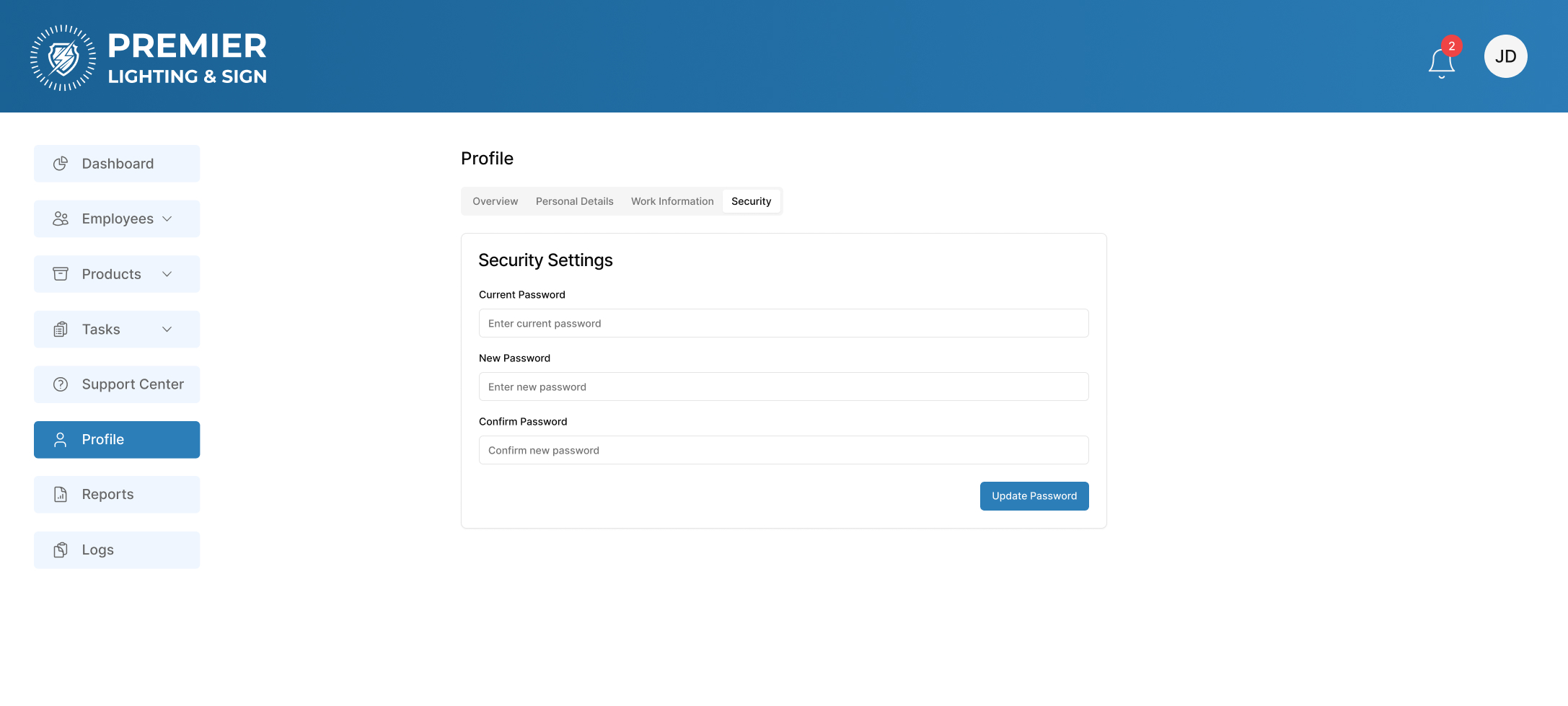Switch to the Personal Details tab
The image size is (1568, 706).
tap(574, 201)
